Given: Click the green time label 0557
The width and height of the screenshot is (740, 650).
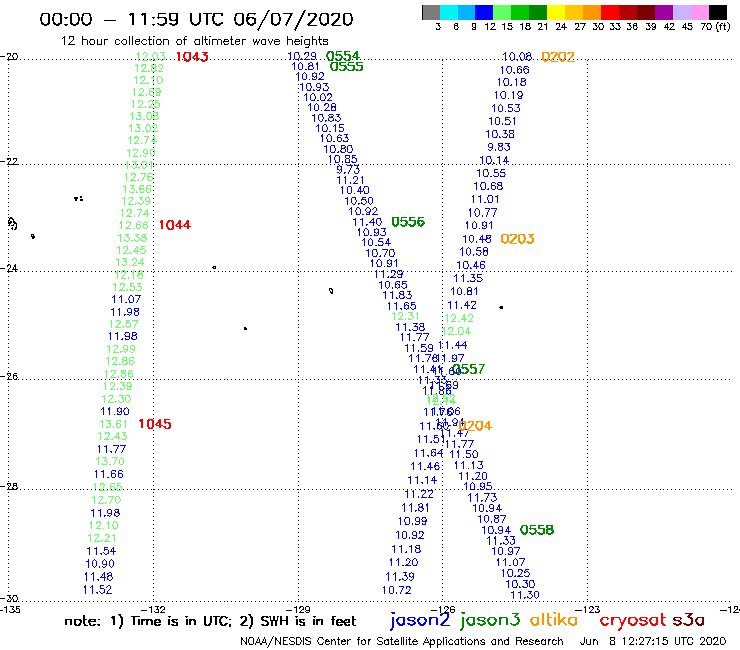Looking at the screenshot, I should pyautogui.click(x=468, y=369).
